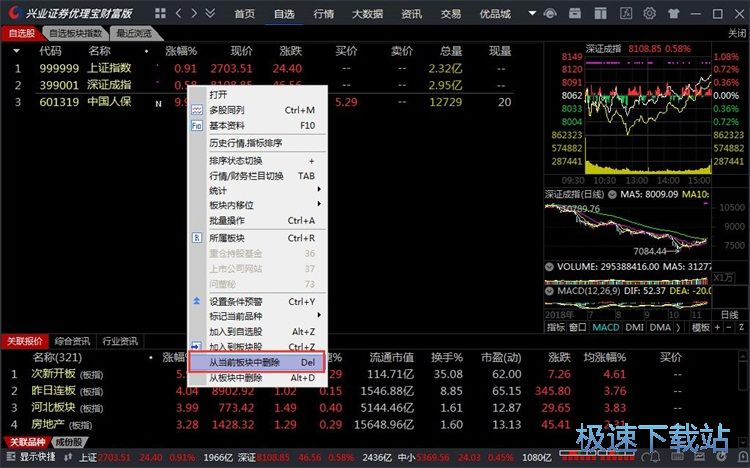Image resolution: width=750 pixels, height=468 pixels.
Task: Choose 多股同列 in the context menu
Action: [x=258, y=110]
